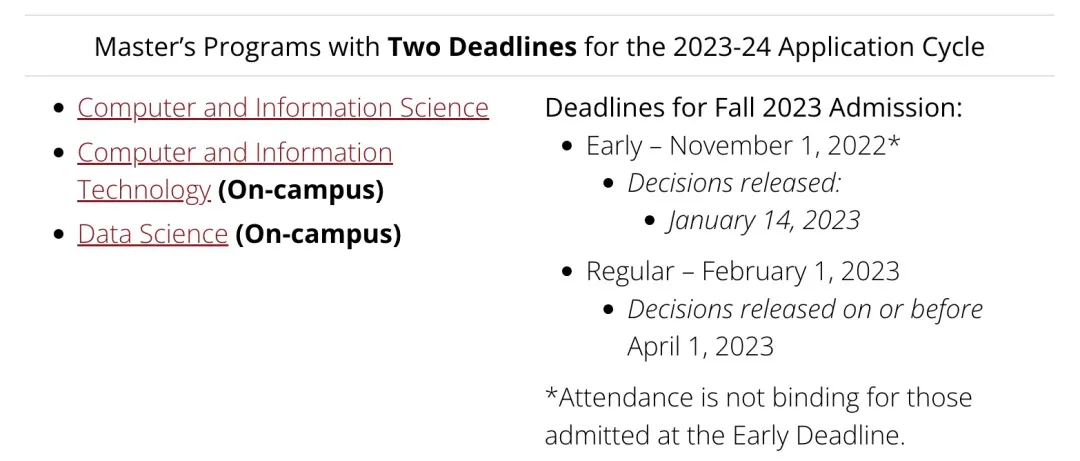Click the bullet before the Regular deadline
The image size is (1080, 461).
coord(567,272)
